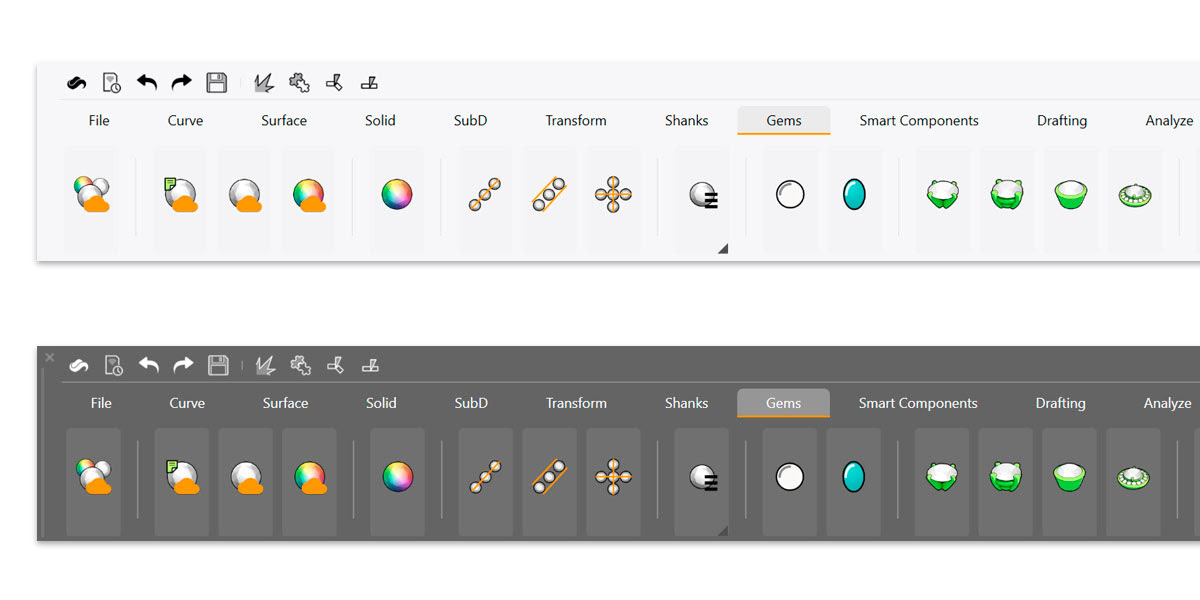Click teal oval cabochon icon in light ribbon
1200x600 pixels.
(854, 194)
